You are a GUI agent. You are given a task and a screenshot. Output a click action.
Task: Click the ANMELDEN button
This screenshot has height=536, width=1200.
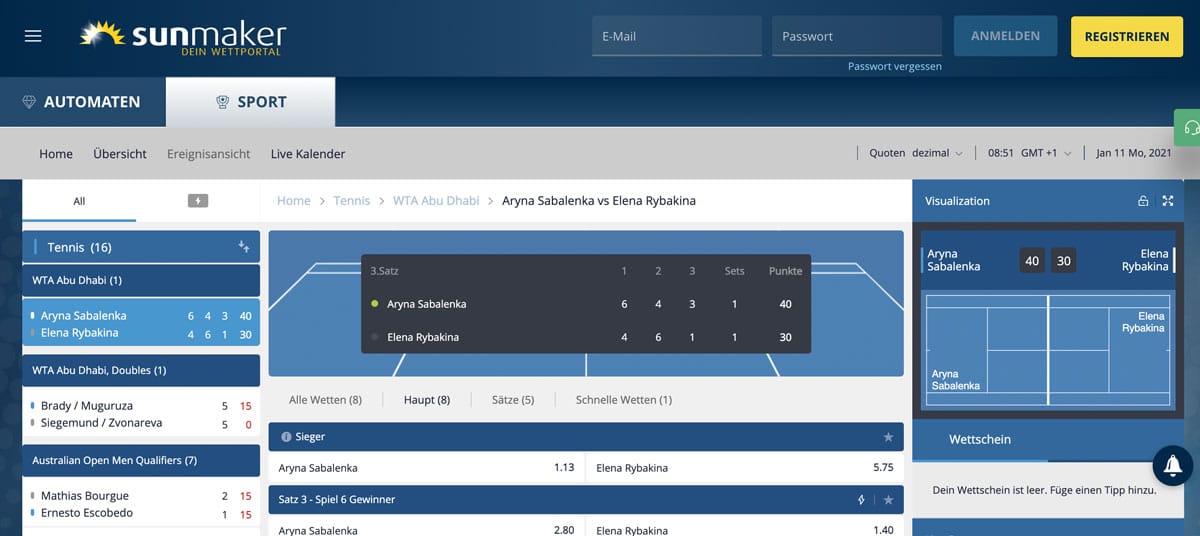tap(1005, 36)
